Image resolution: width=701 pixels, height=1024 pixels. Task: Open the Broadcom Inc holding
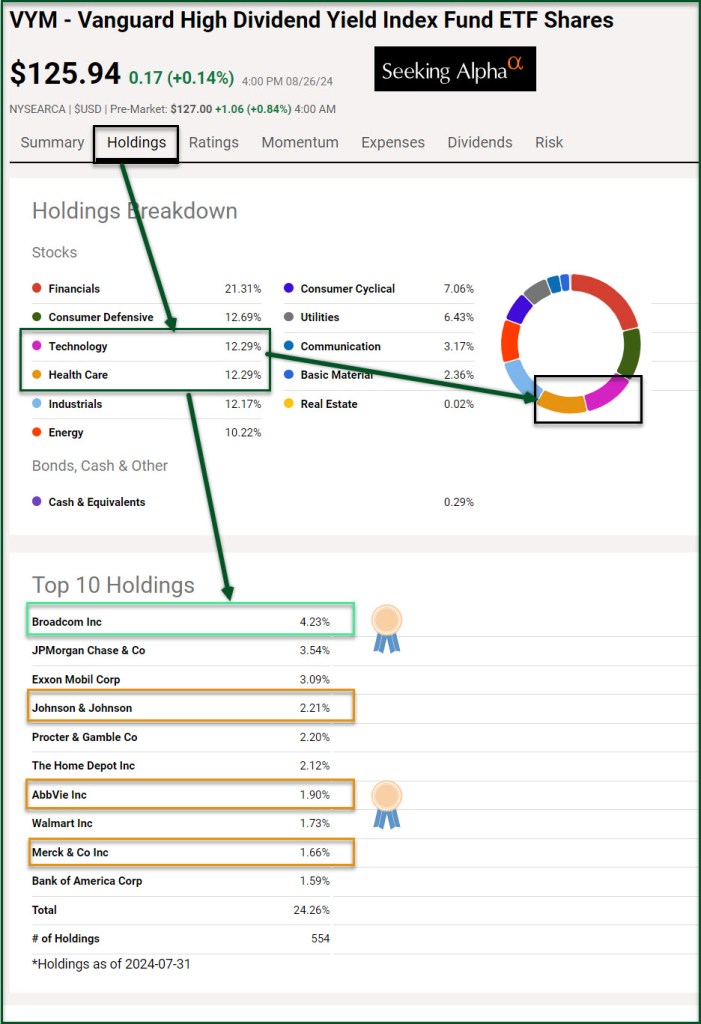click(67, 622)
